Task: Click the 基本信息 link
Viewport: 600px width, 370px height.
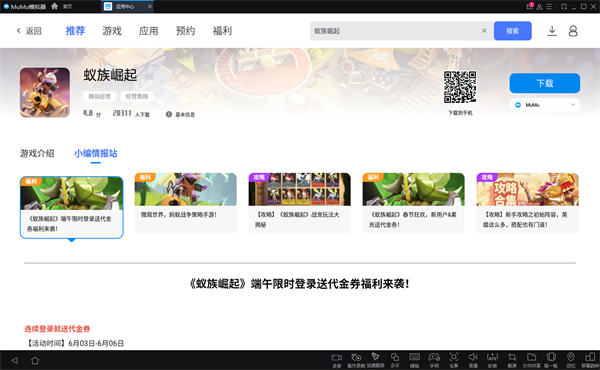Action: click(185, 115)
